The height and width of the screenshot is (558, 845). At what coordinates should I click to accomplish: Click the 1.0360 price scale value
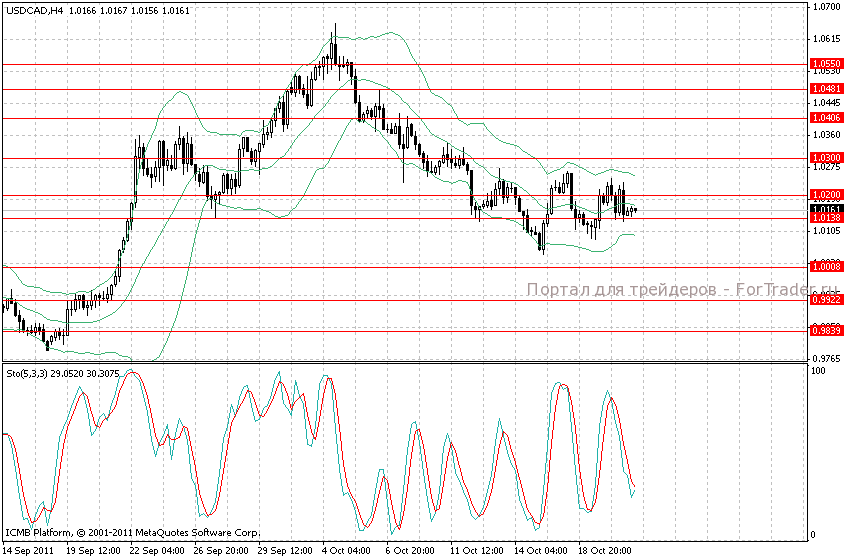click(827, 135)
